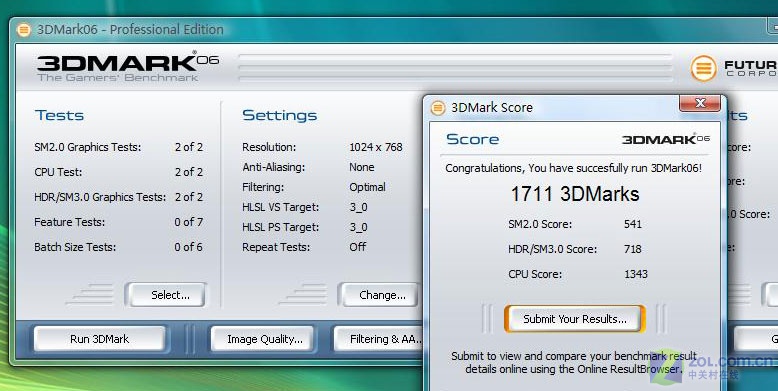The image size is (778, 391).
Task: Click the 3DMARK06 logo in Score dialog
Action: point(666,139)
